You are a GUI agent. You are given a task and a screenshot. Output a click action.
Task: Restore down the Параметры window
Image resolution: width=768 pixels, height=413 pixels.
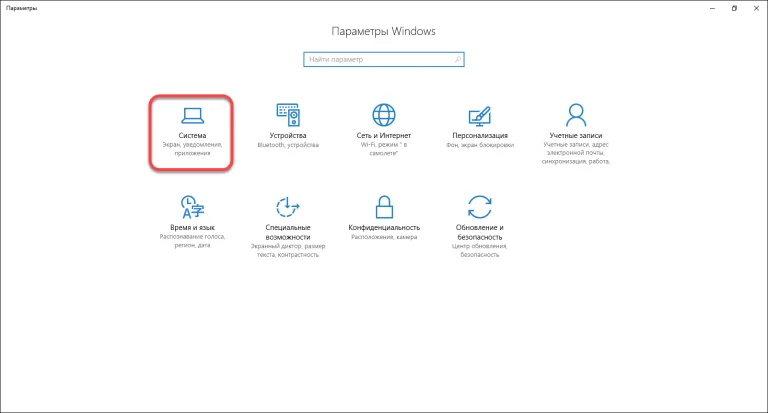click(734, 8)
